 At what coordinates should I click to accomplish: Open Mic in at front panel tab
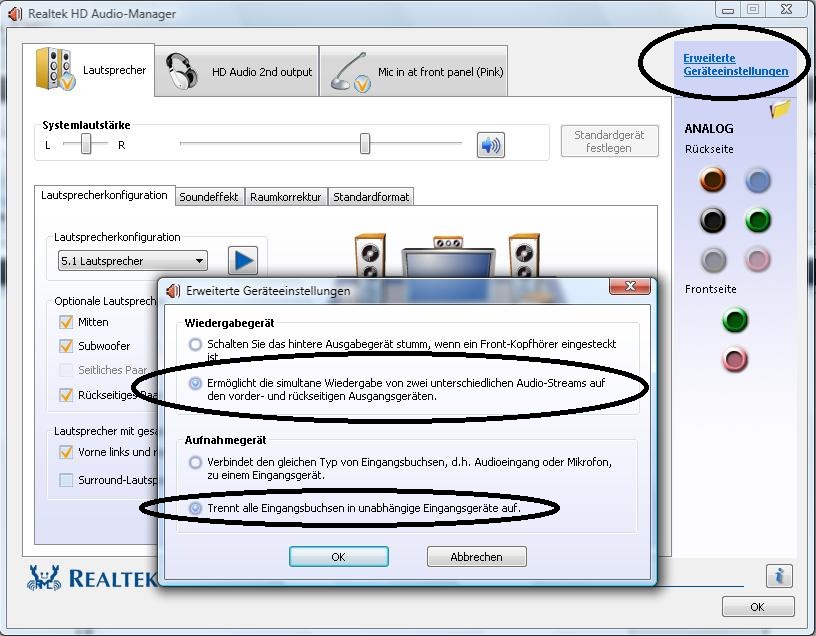tap(414, 71)
